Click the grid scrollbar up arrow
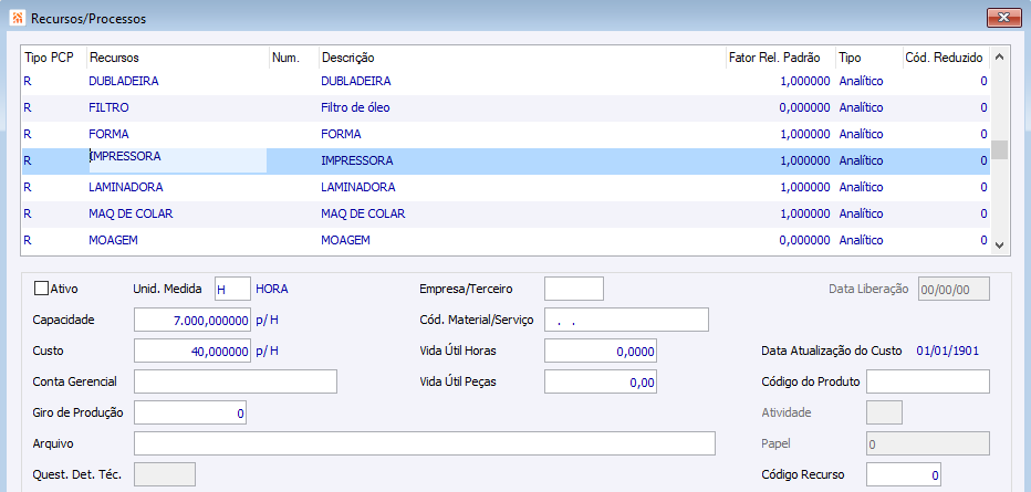This screenshot has height=492, width=1031. pyautogui.click(x=999, y=58)
